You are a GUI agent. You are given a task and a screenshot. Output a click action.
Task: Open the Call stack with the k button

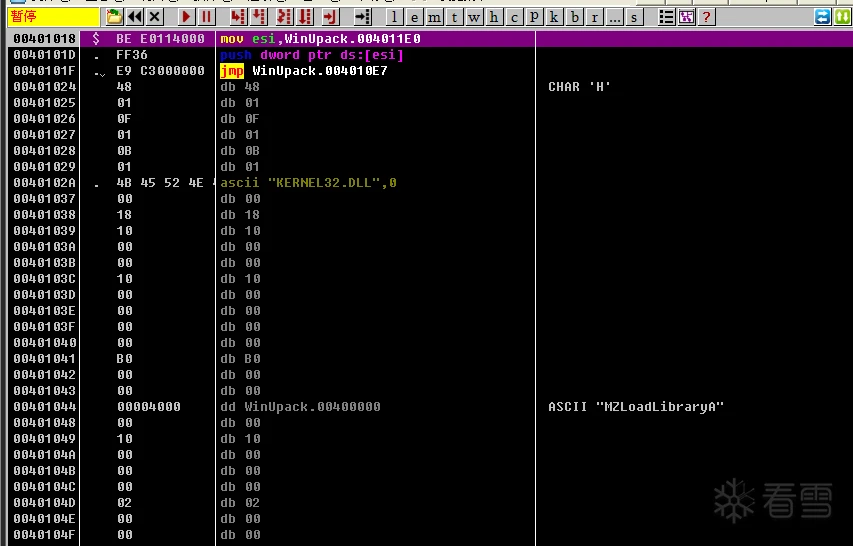(x=554, y=17)
